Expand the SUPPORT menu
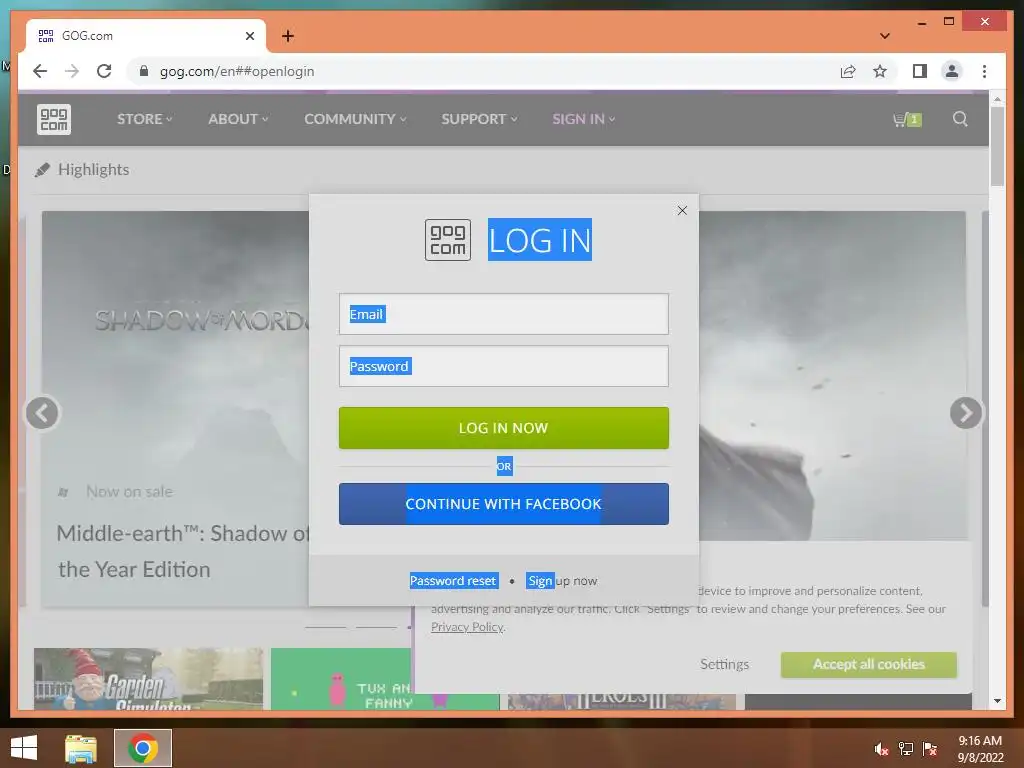The width and height of the screenshot is (1024, 768). pyautogui.click(x=479, y=119)
